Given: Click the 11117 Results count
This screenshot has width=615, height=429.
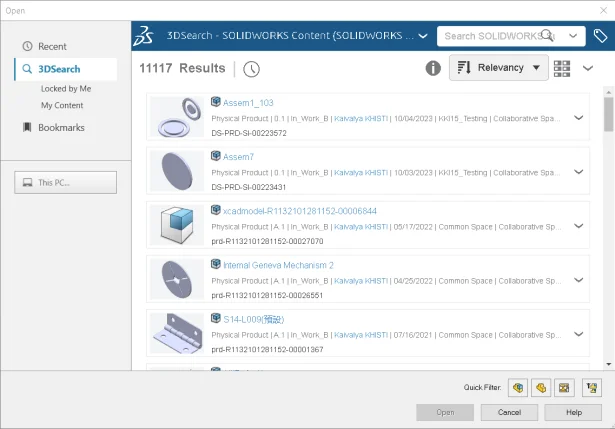Looking at the screenshot, I should coord(182,68).
